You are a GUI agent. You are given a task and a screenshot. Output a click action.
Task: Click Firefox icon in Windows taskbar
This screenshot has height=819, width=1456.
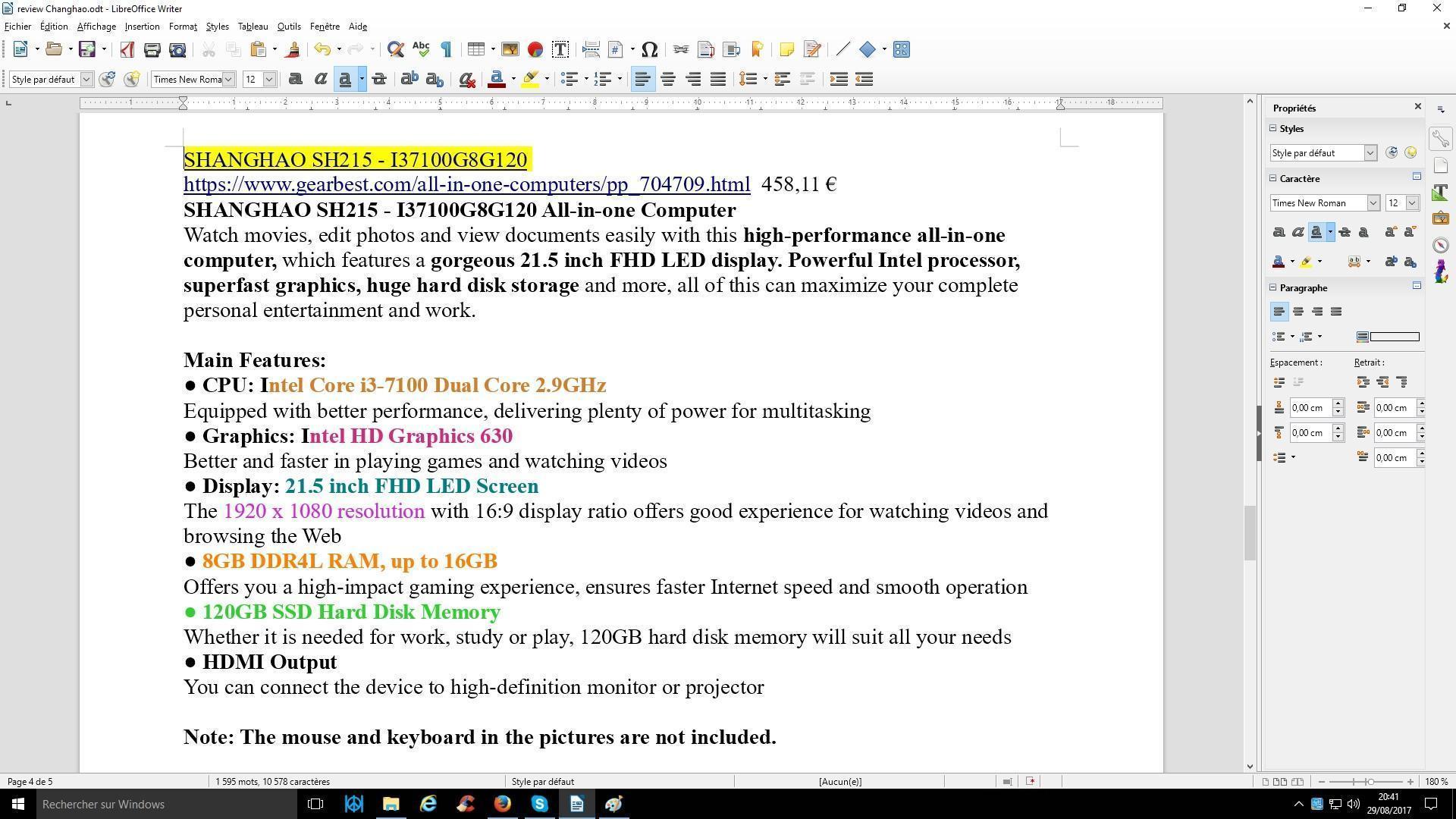click(x=502, y=804)
